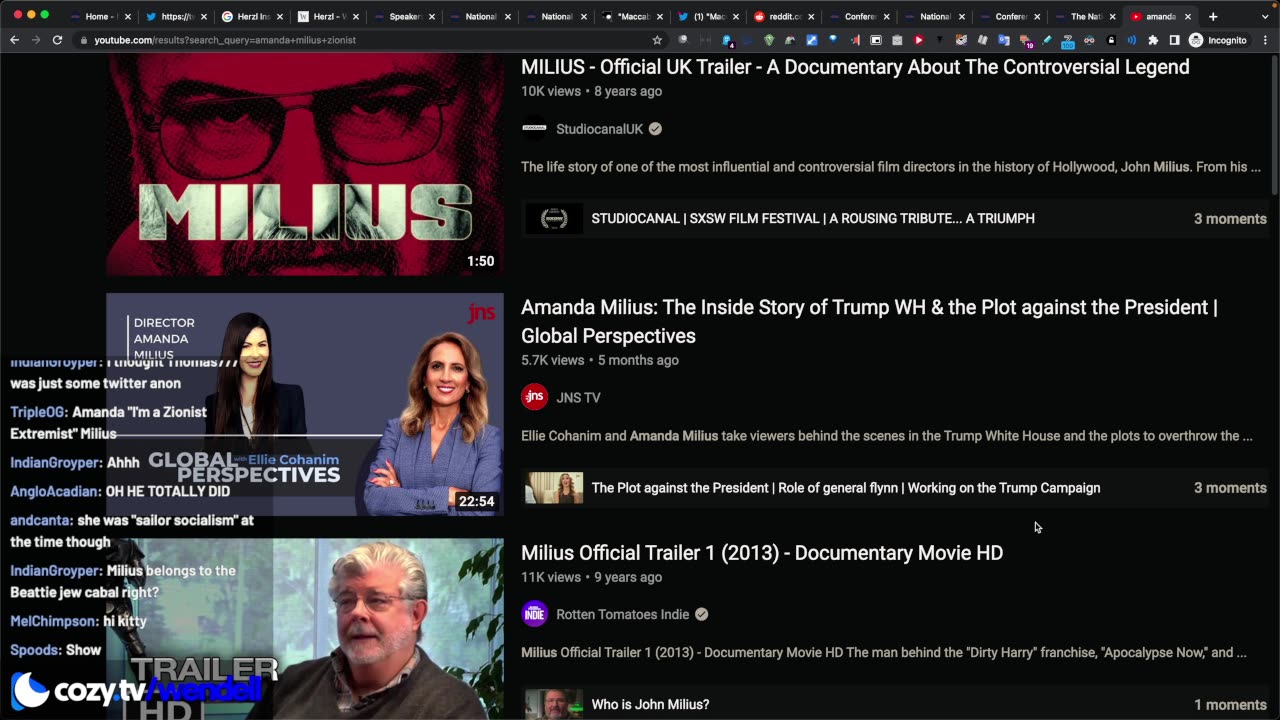Image resolution: width=1280 pixels, height=720 pixels.
Task: Click the 1:50 duration badge
Action: point(480,261)
